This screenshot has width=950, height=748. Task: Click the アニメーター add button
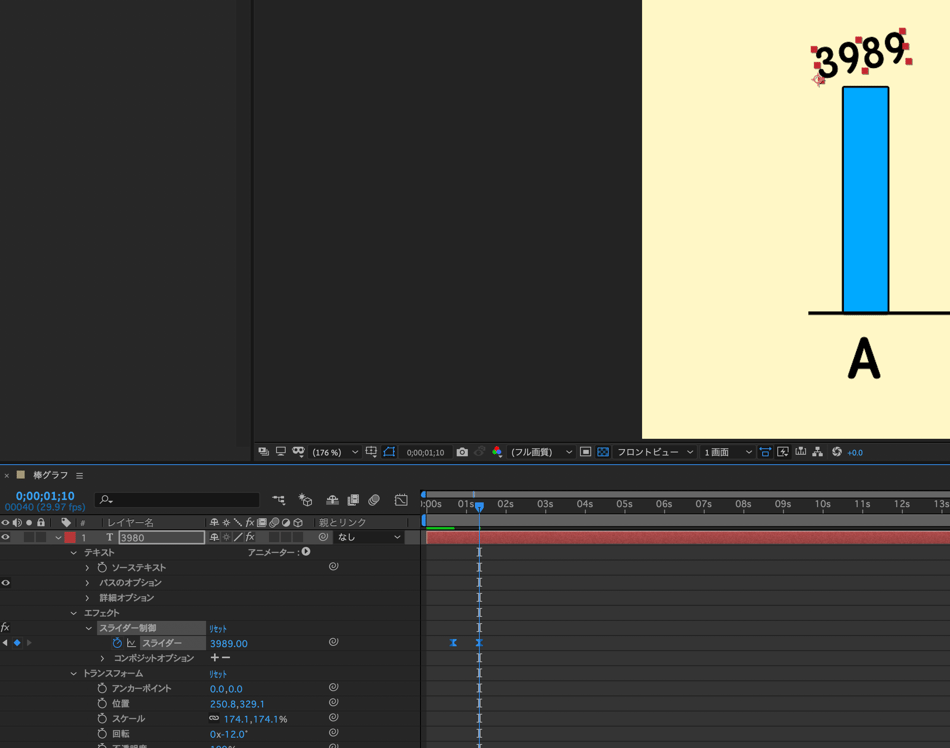306,552
